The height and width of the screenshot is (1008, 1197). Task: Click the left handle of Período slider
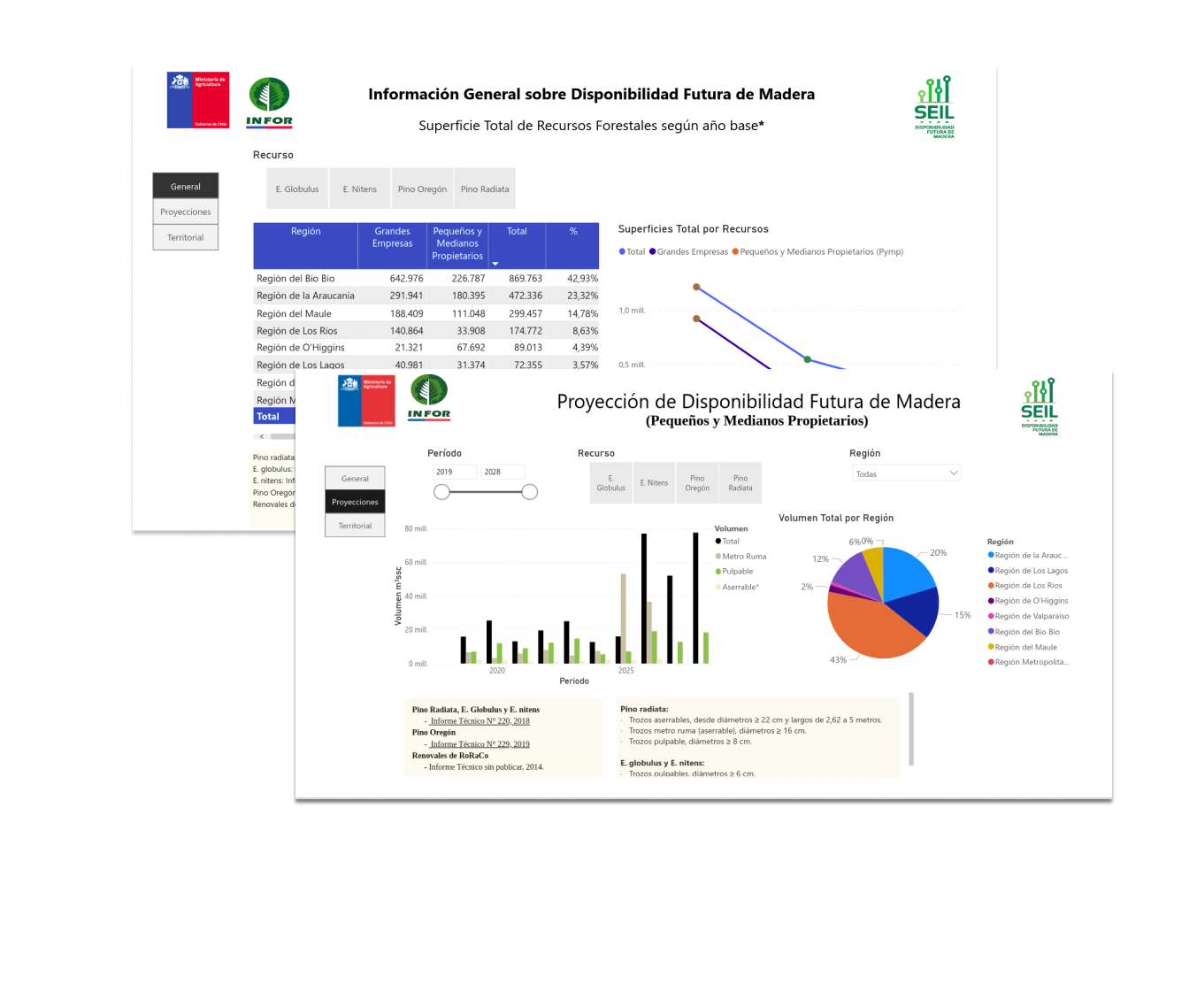point(441,492)
